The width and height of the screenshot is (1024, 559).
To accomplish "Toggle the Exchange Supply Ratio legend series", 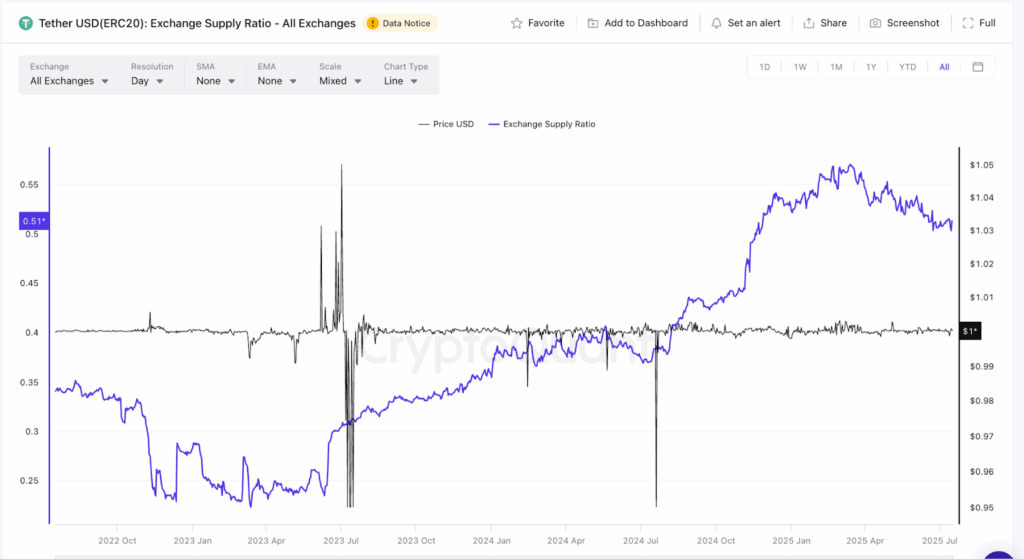I will pyautogui.click(x=542, y=124).
